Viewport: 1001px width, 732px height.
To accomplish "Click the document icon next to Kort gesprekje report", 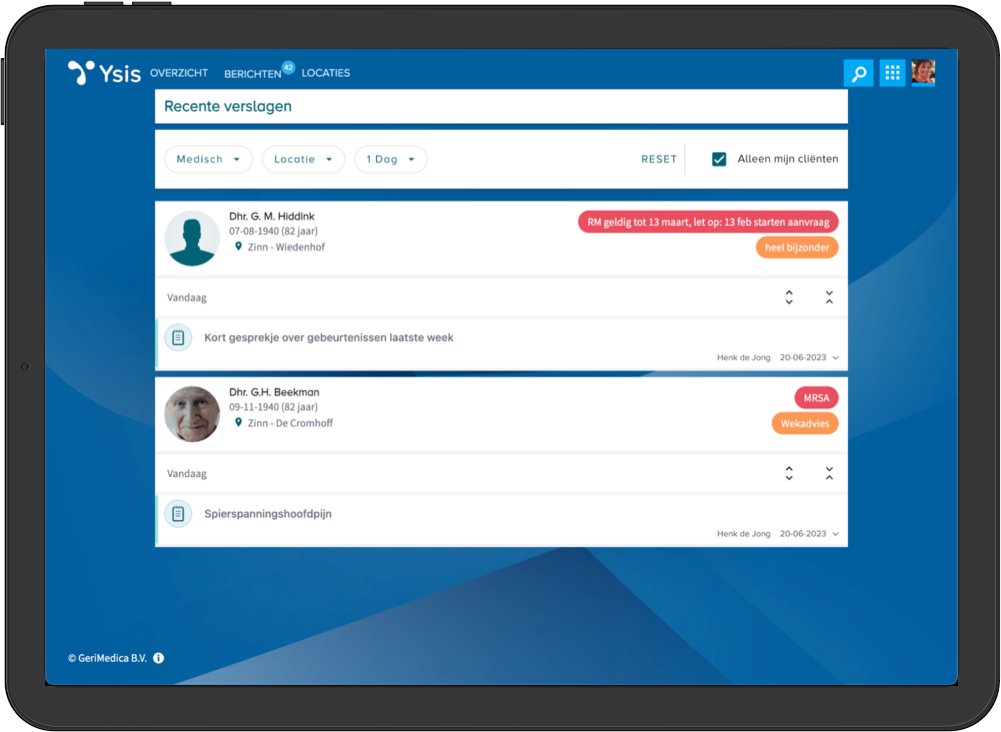I will [x=178, y=337].
